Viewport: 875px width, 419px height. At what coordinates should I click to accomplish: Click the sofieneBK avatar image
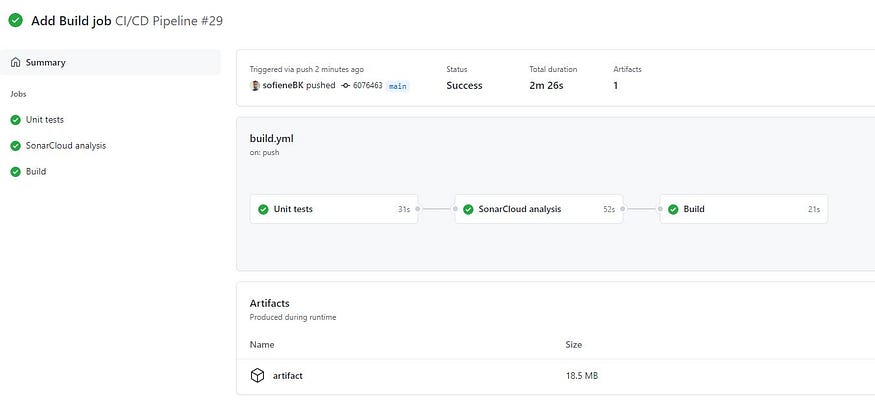tap(255, 86)
